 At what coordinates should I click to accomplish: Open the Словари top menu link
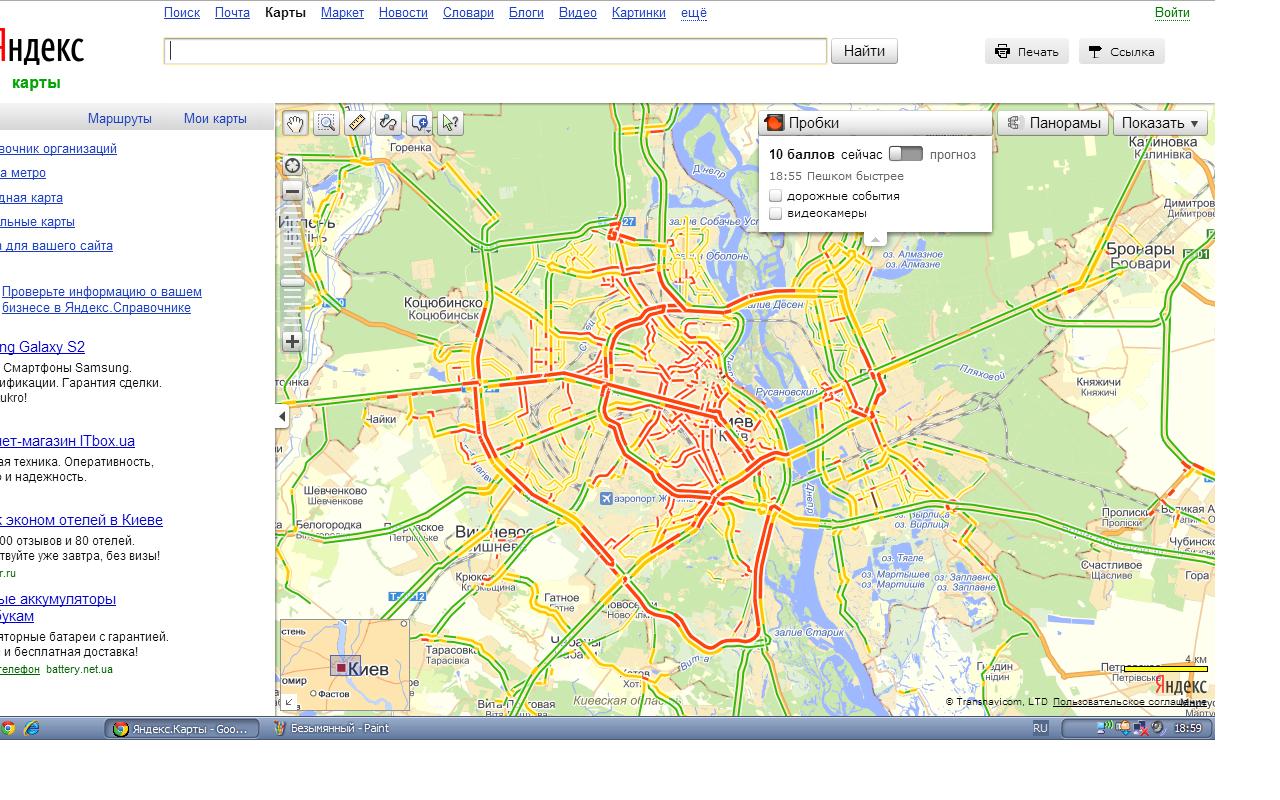(x=468, y=13)
